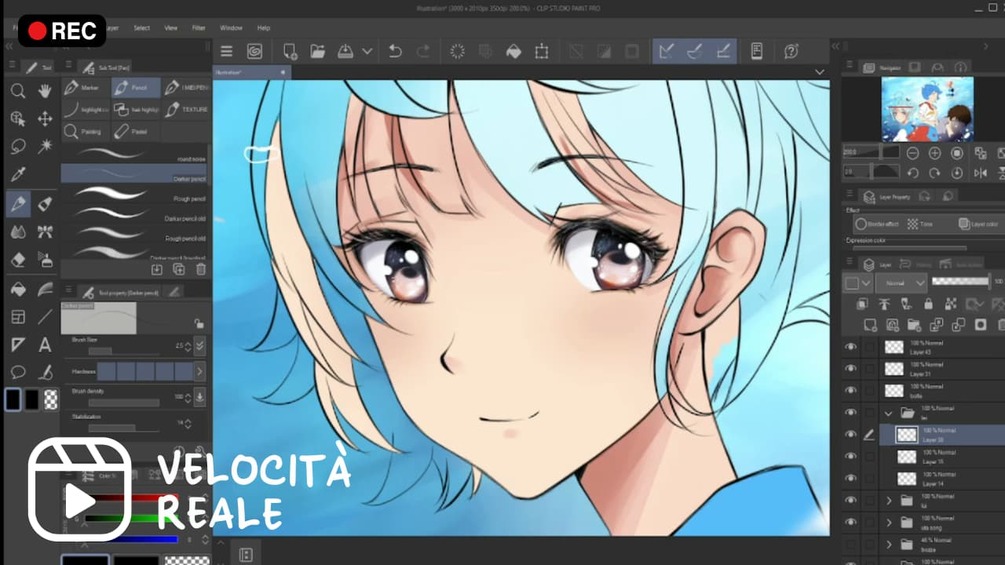The width and height of the screenshot is (1005, 565).
Task: Select the Balloon speech tool
Action: pyautogui.click(x=18, y=372)
